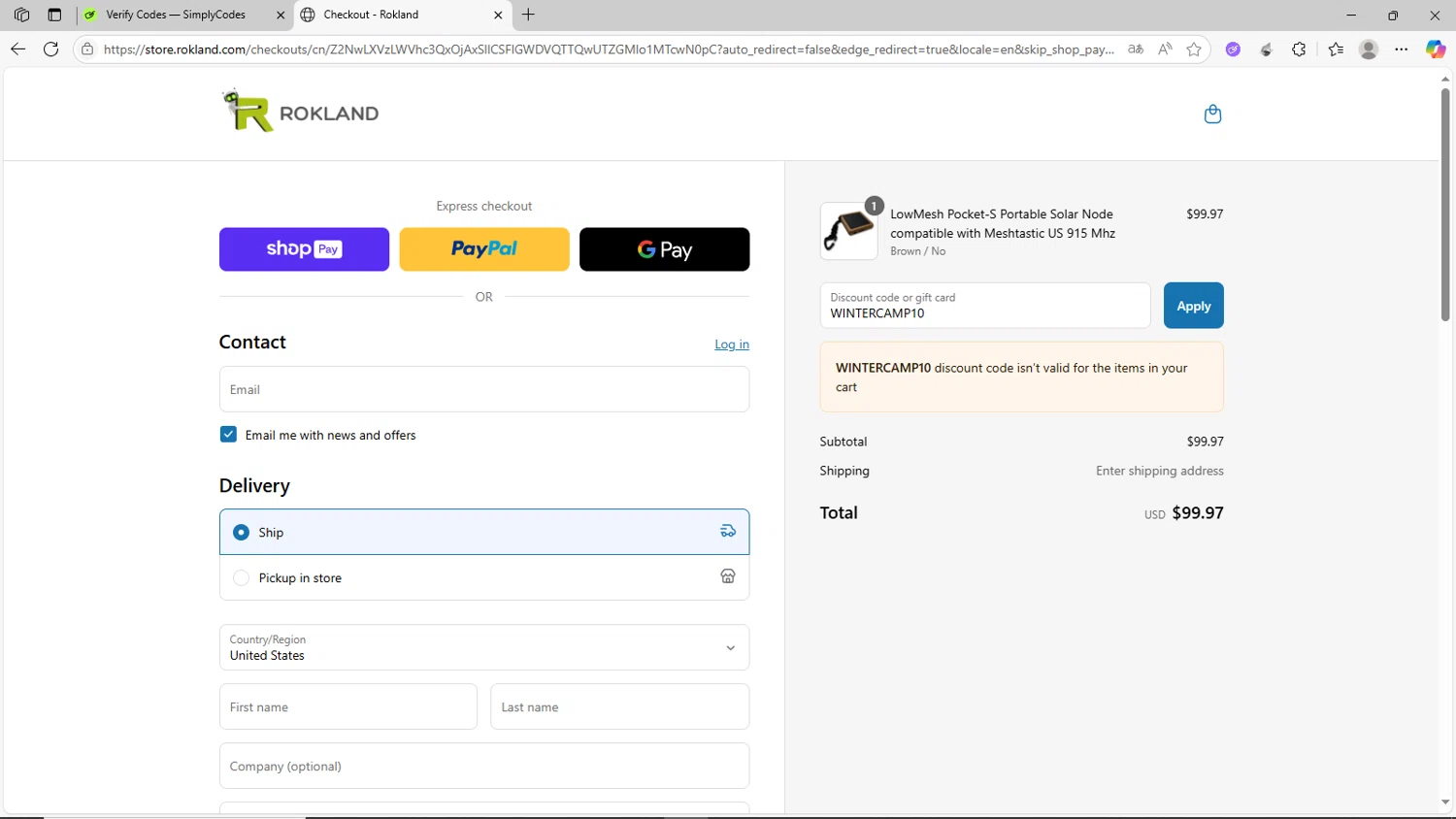Screen dimensions: 1456x819
Task: Open a new browser tab
Action: click(x=528, y=15)
